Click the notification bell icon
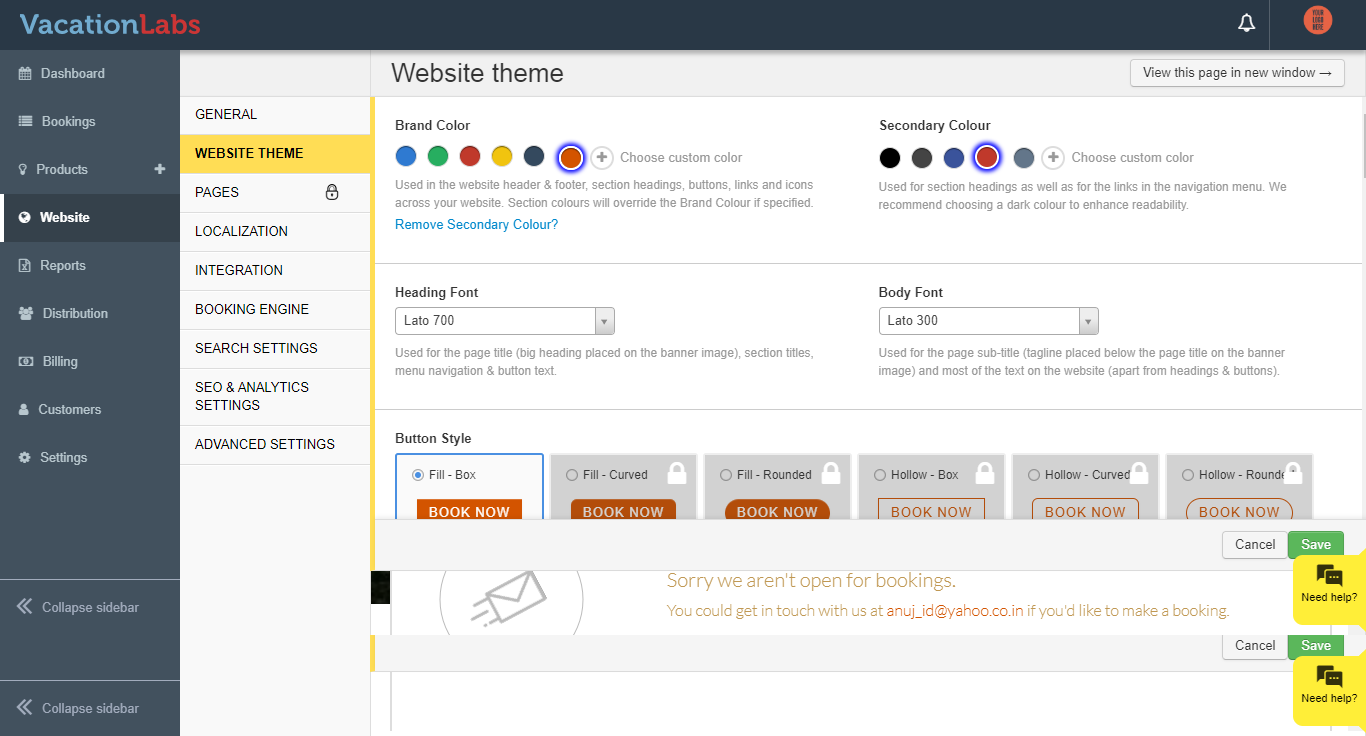Viewport: 1366px width, 736px height. 1246,23
